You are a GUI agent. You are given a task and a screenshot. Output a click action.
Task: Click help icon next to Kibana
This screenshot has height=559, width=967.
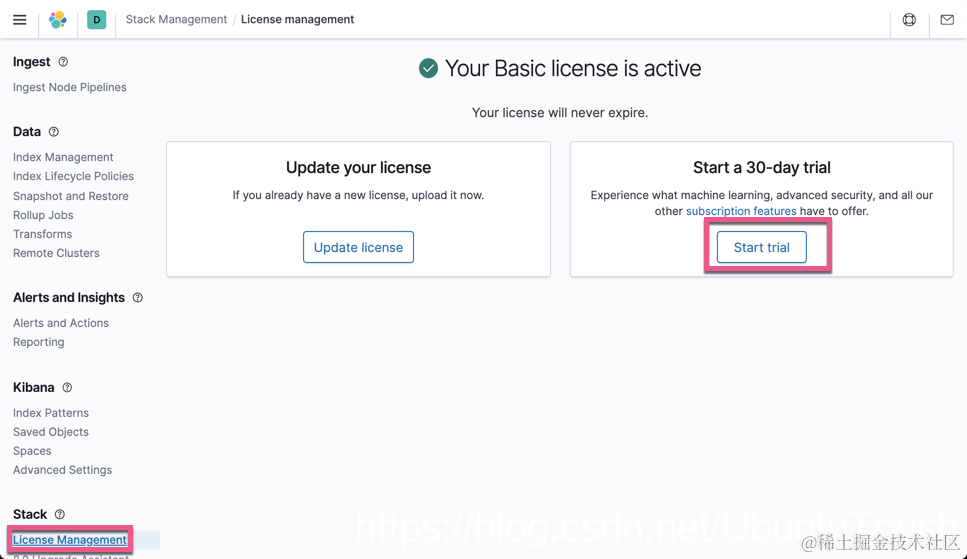(x=67, y=387)
